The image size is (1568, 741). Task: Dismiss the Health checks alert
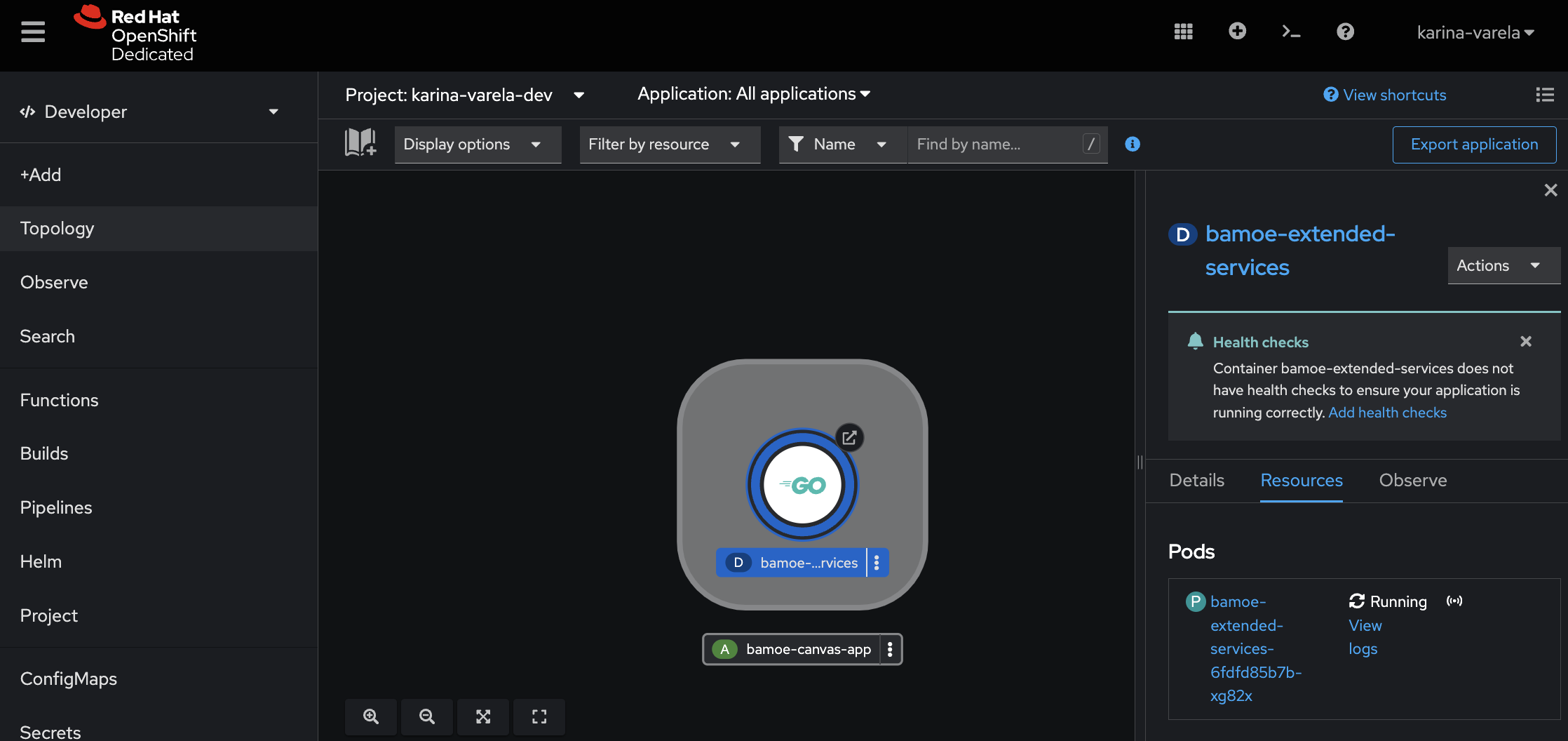click(1526, 342)
